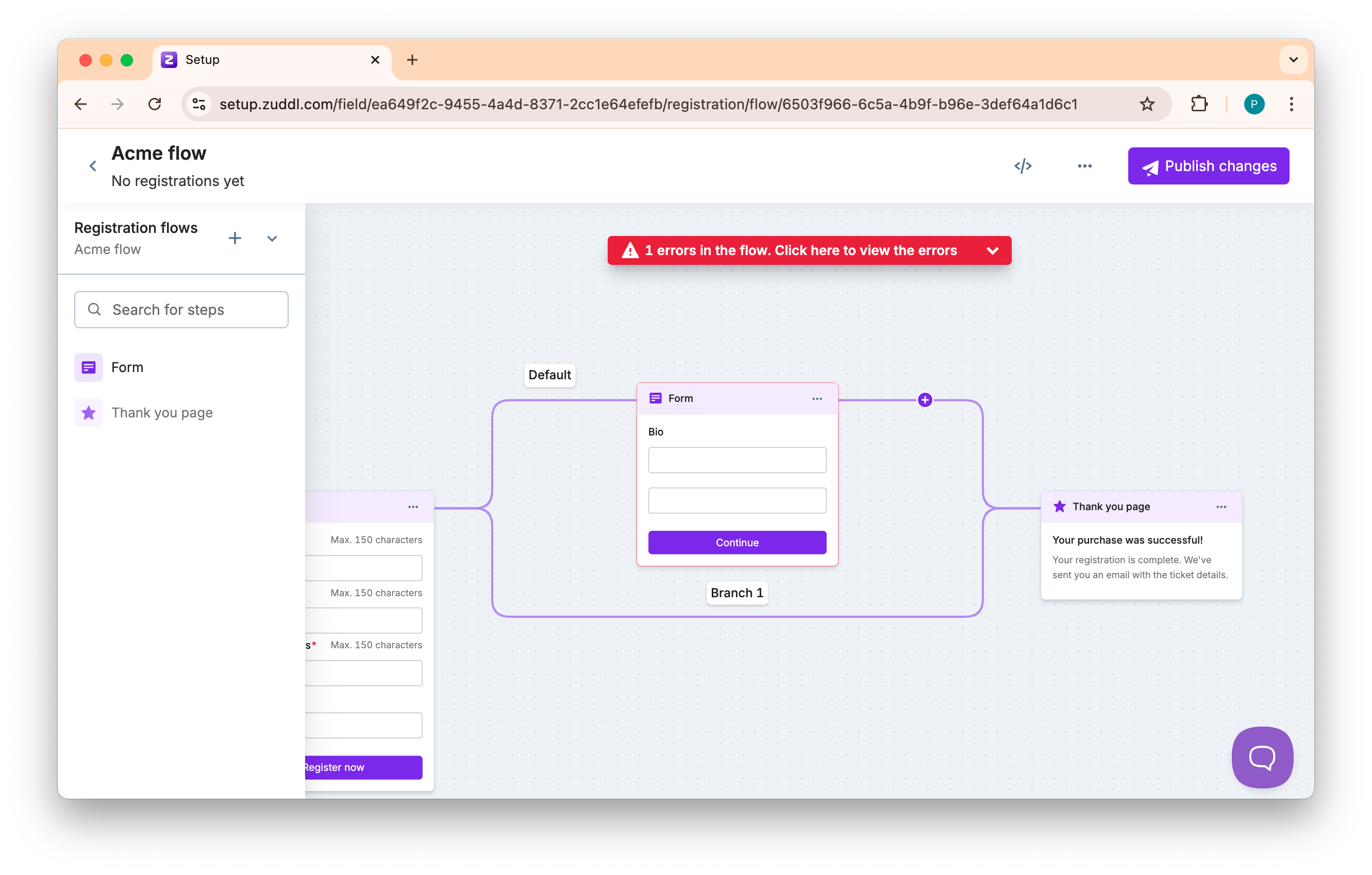This screenshot has width=1372, height=875.
Task: Select the Default branch label
Action: [549, 375]
